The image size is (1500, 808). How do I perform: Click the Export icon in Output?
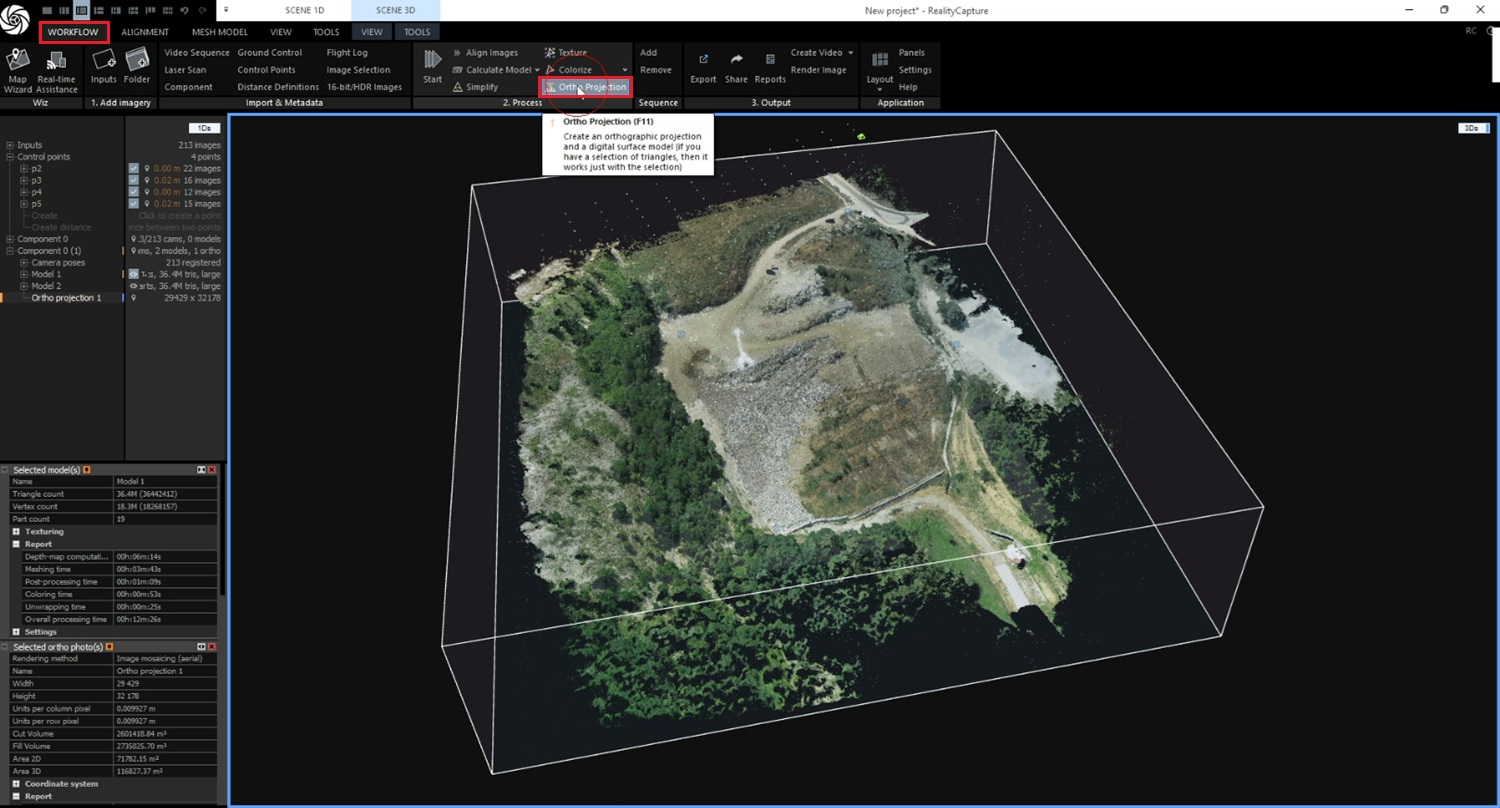(x=703, y=62)
